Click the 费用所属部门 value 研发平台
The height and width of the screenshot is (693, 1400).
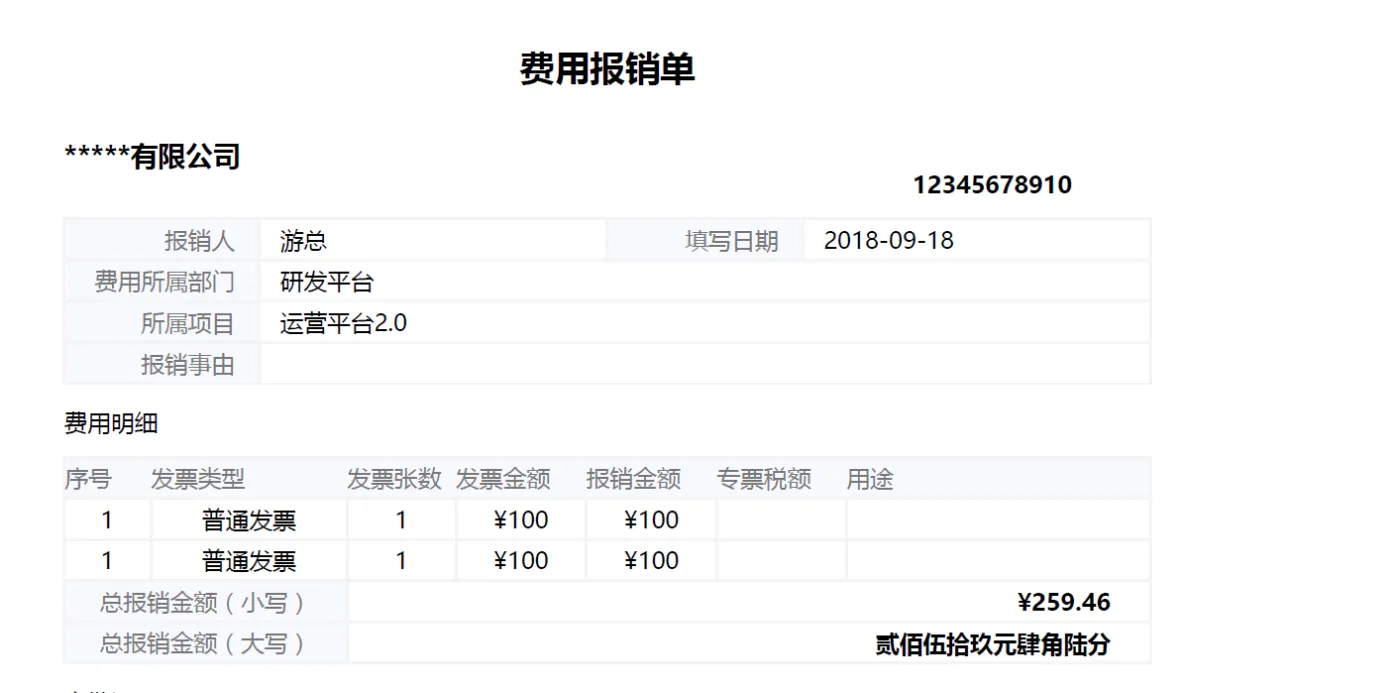pyautogui.click(x=704, y=282)
